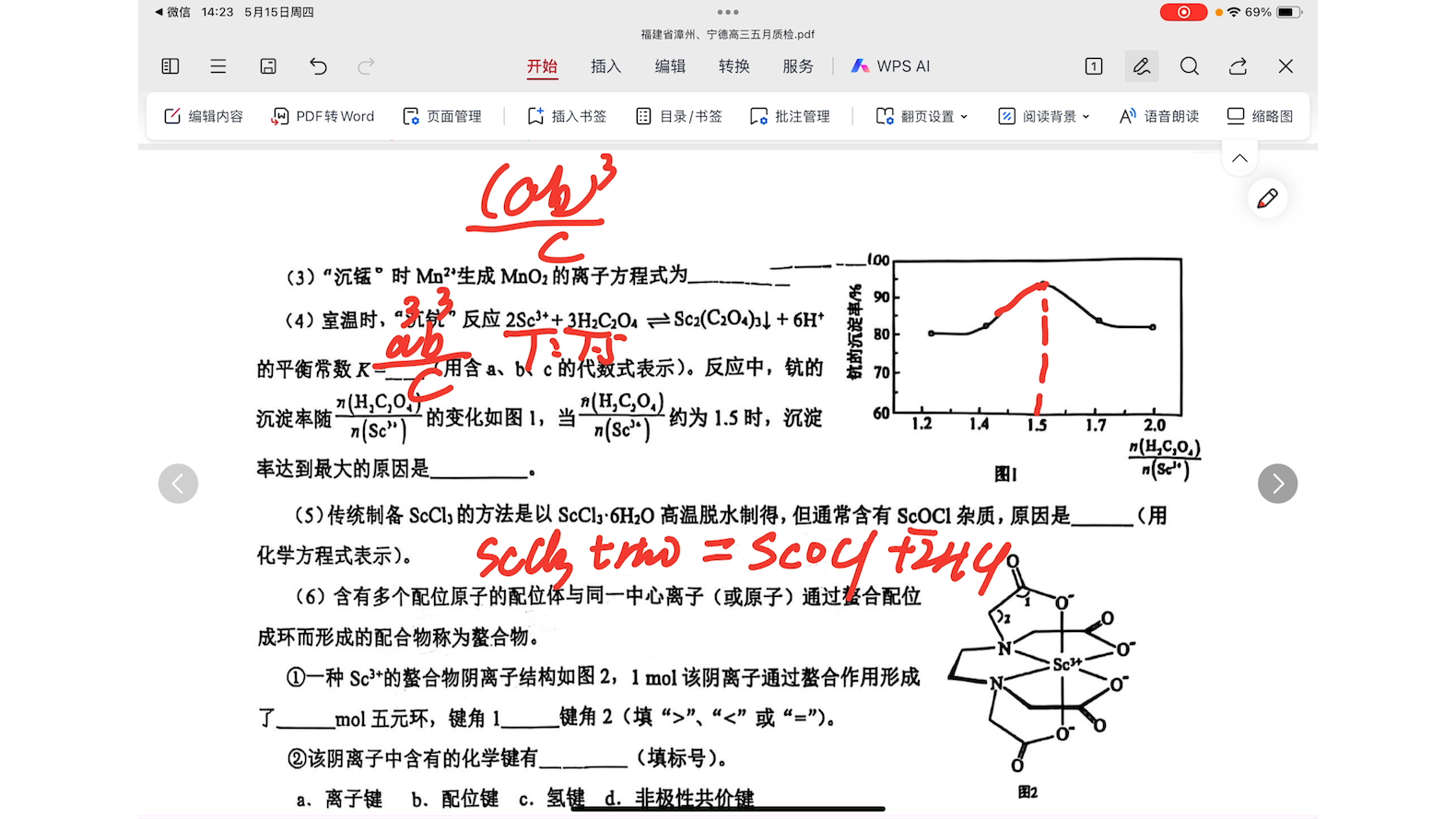Image resolution: width=1456 pixels, height=819 pixels.
Task: Go to the next page arrow
Action: click(1277, 483)
